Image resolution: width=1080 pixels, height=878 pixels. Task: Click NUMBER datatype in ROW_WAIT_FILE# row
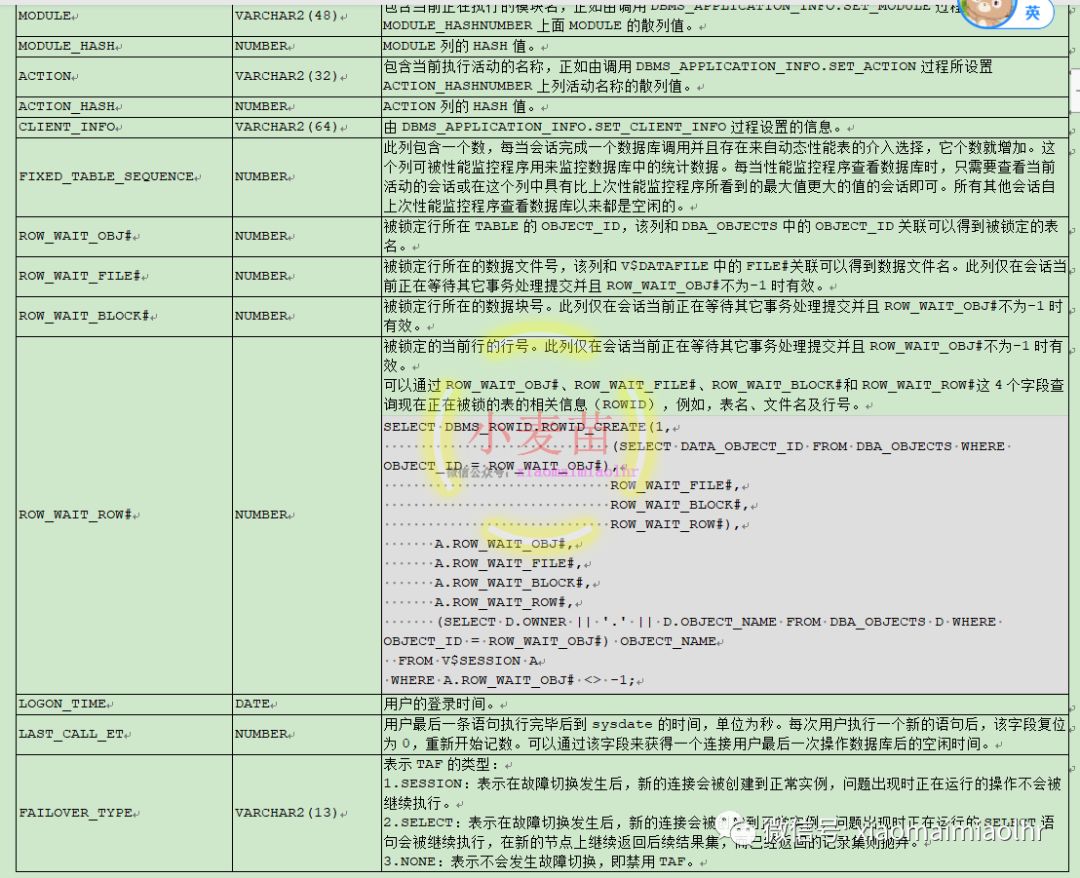[x=307, y=276]
